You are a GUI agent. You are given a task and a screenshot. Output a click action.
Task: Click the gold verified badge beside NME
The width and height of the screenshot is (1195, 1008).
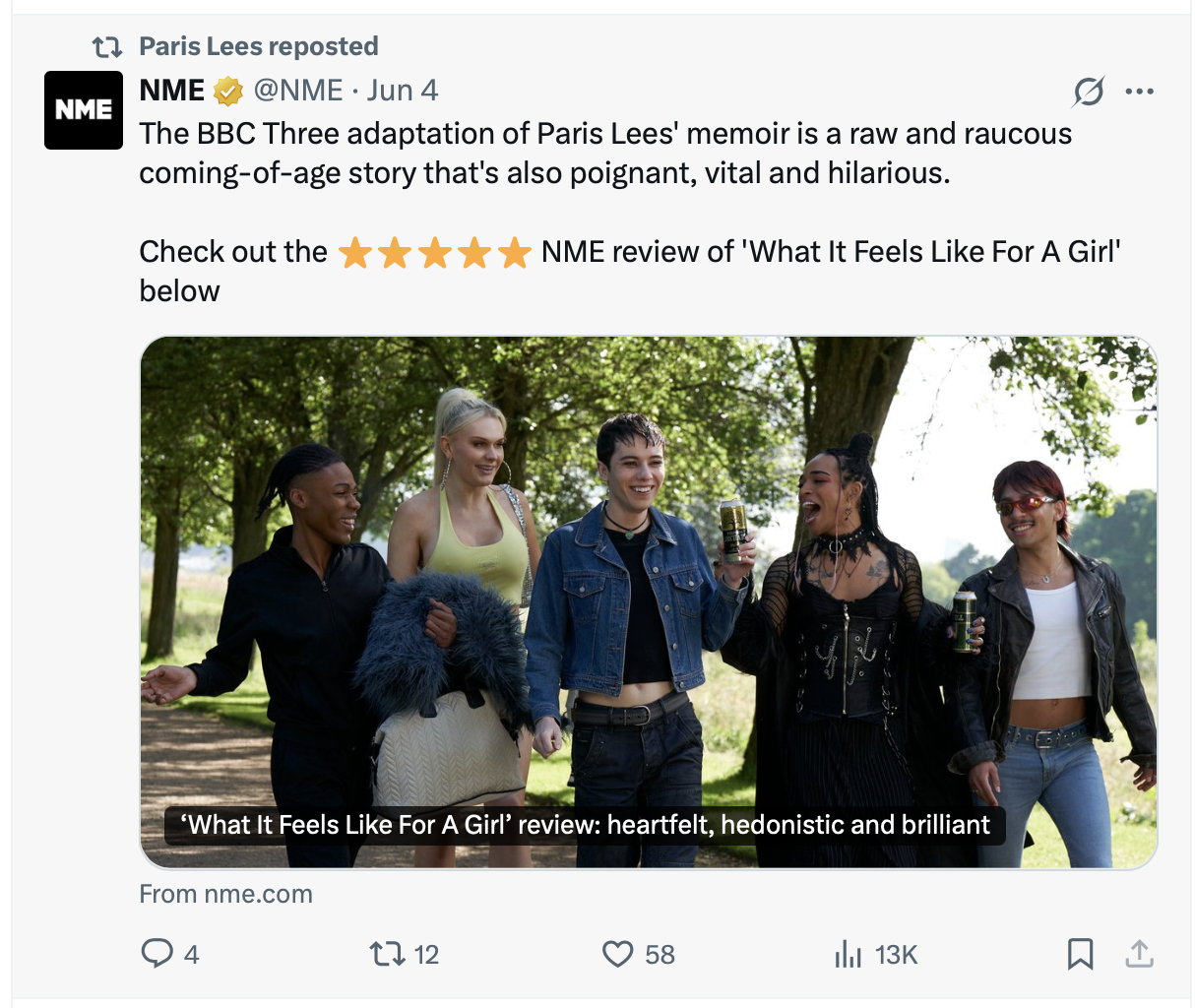click(x=228, y=92)
